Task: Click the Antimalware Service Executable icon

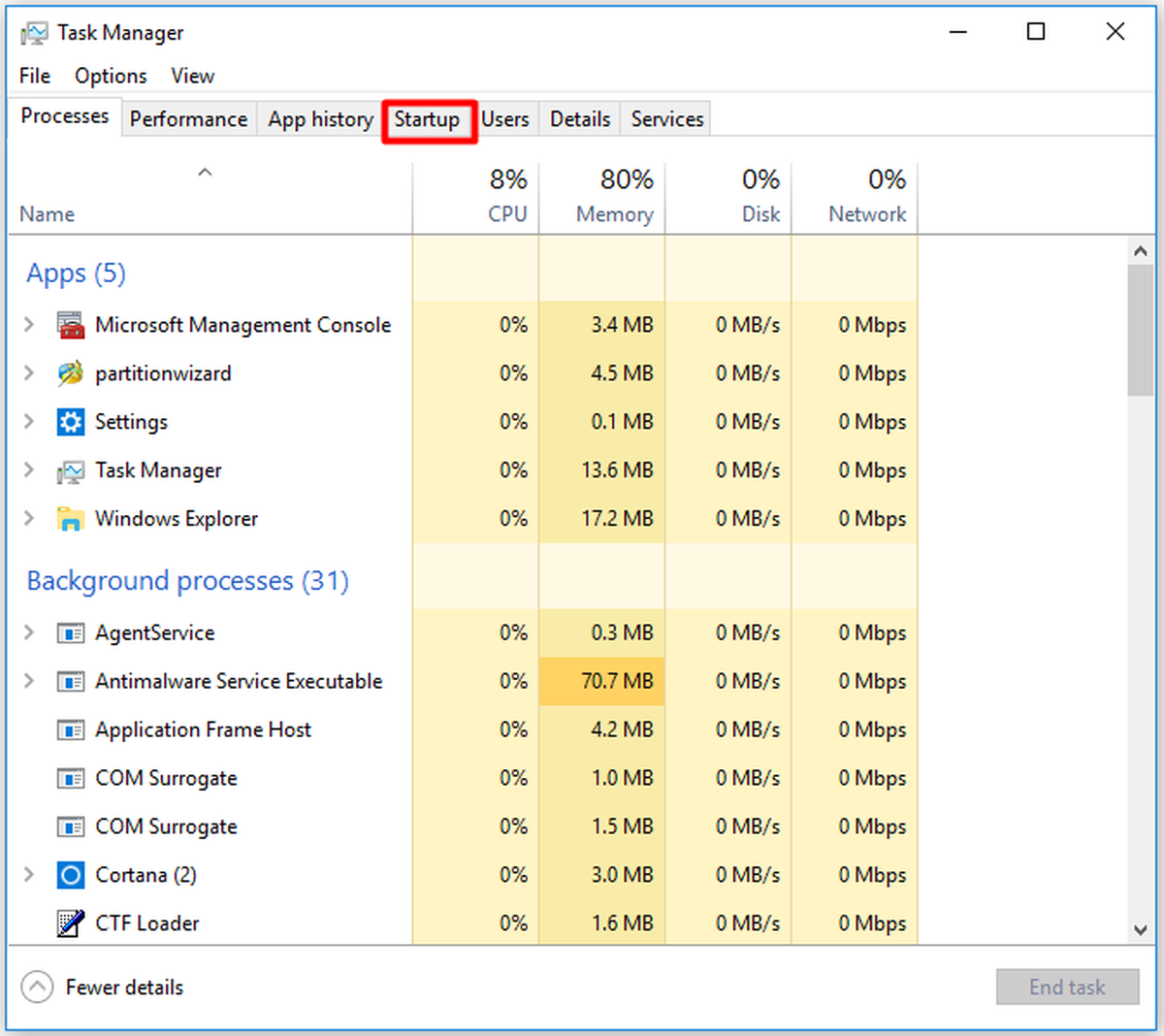Action: (x=71, y=682)
